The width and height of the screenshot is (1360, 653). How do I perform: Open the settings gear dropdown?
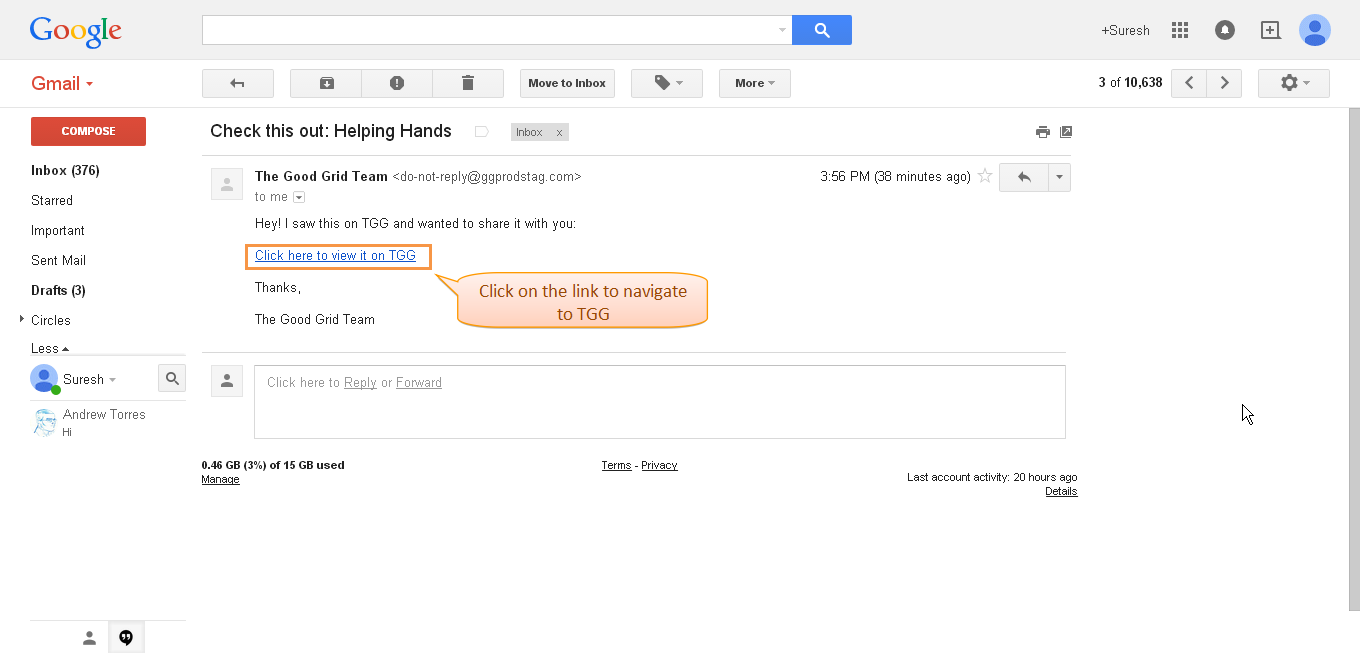click(x=1294, y=83)
